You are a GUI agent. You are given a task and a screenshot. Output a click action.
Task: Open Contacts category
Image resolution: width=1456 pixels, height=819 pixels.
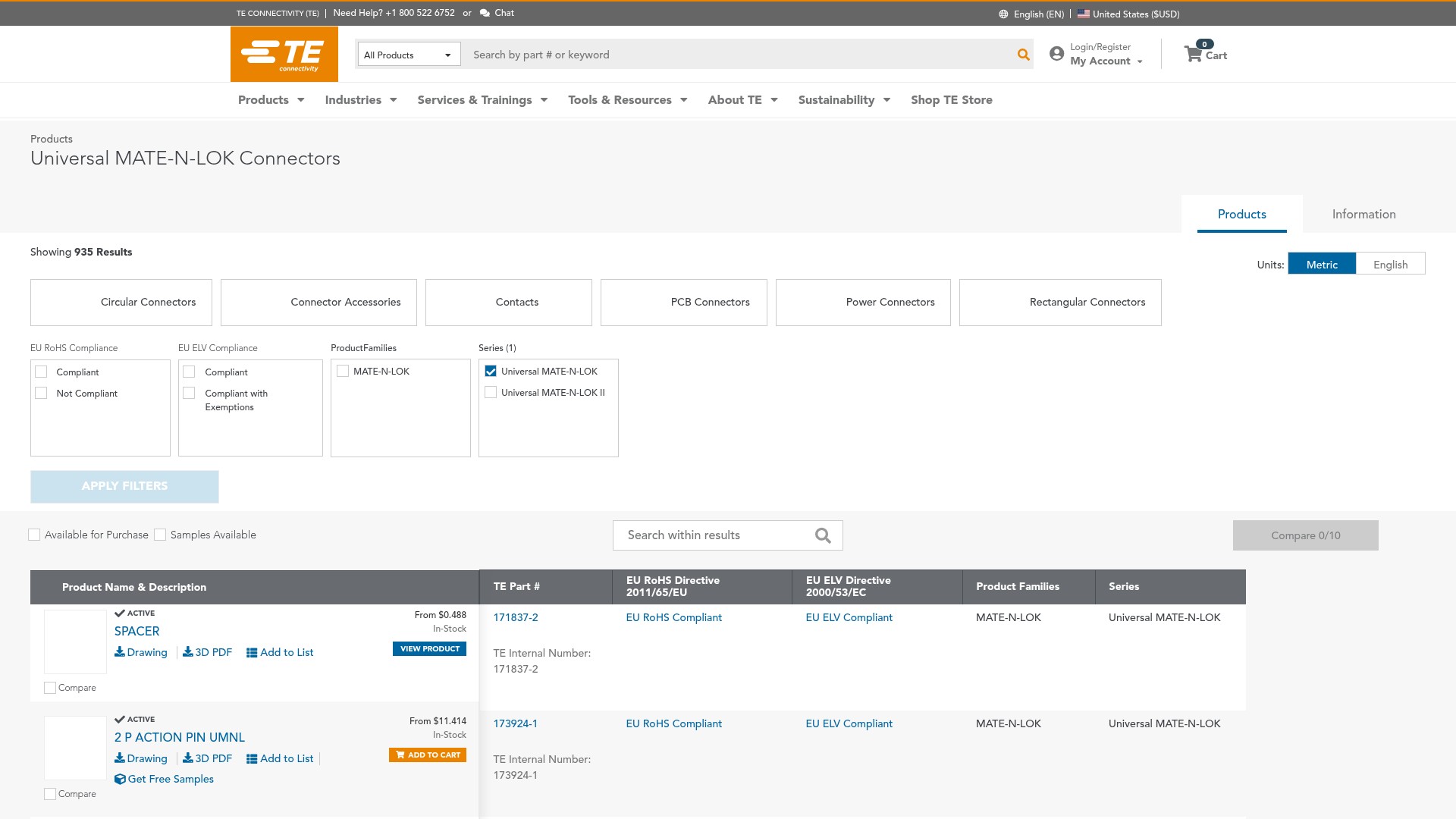pos(509,303)
